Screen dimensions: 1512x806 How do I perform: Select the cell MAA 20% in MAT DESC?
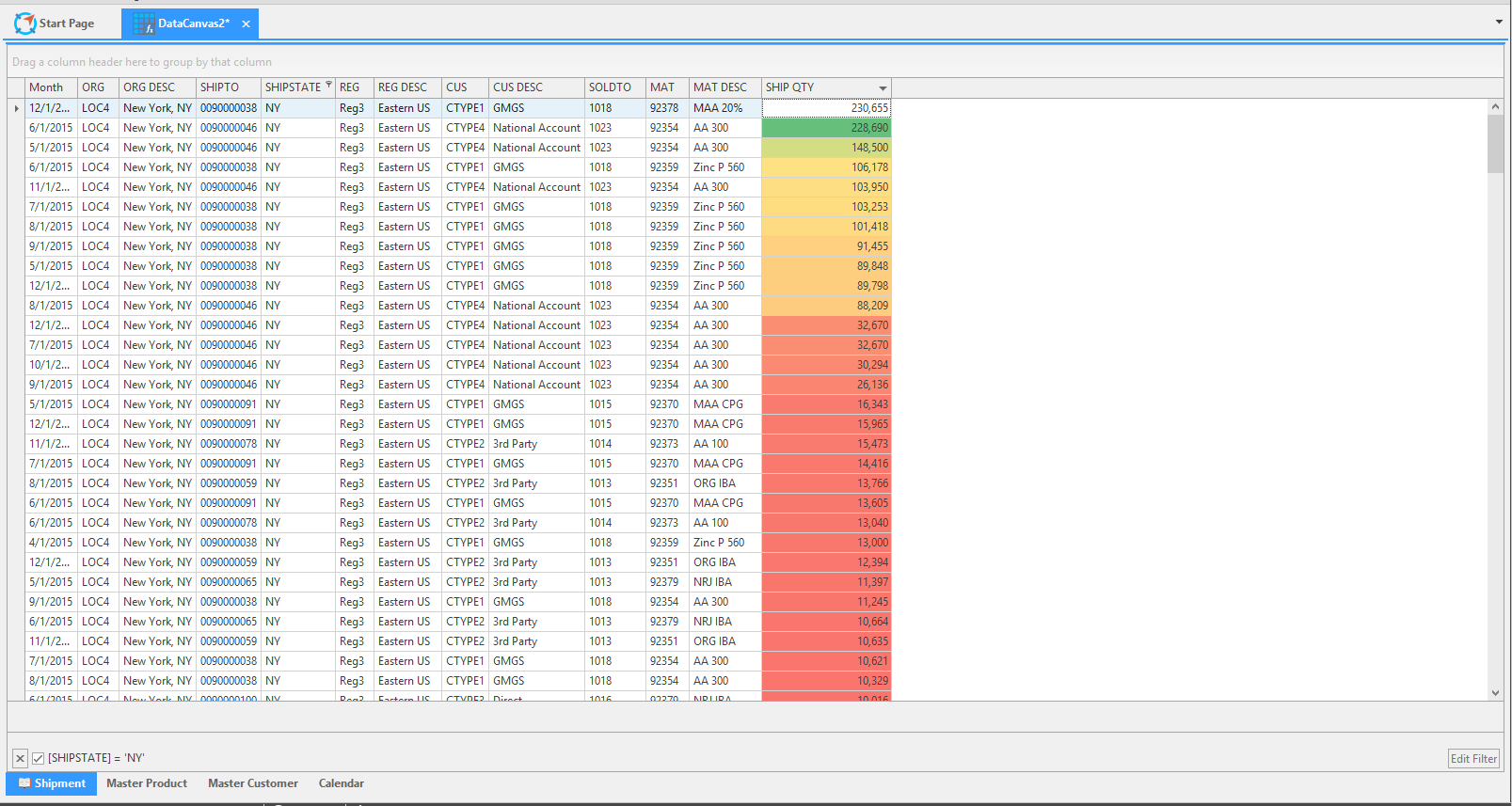pos(725,108)
